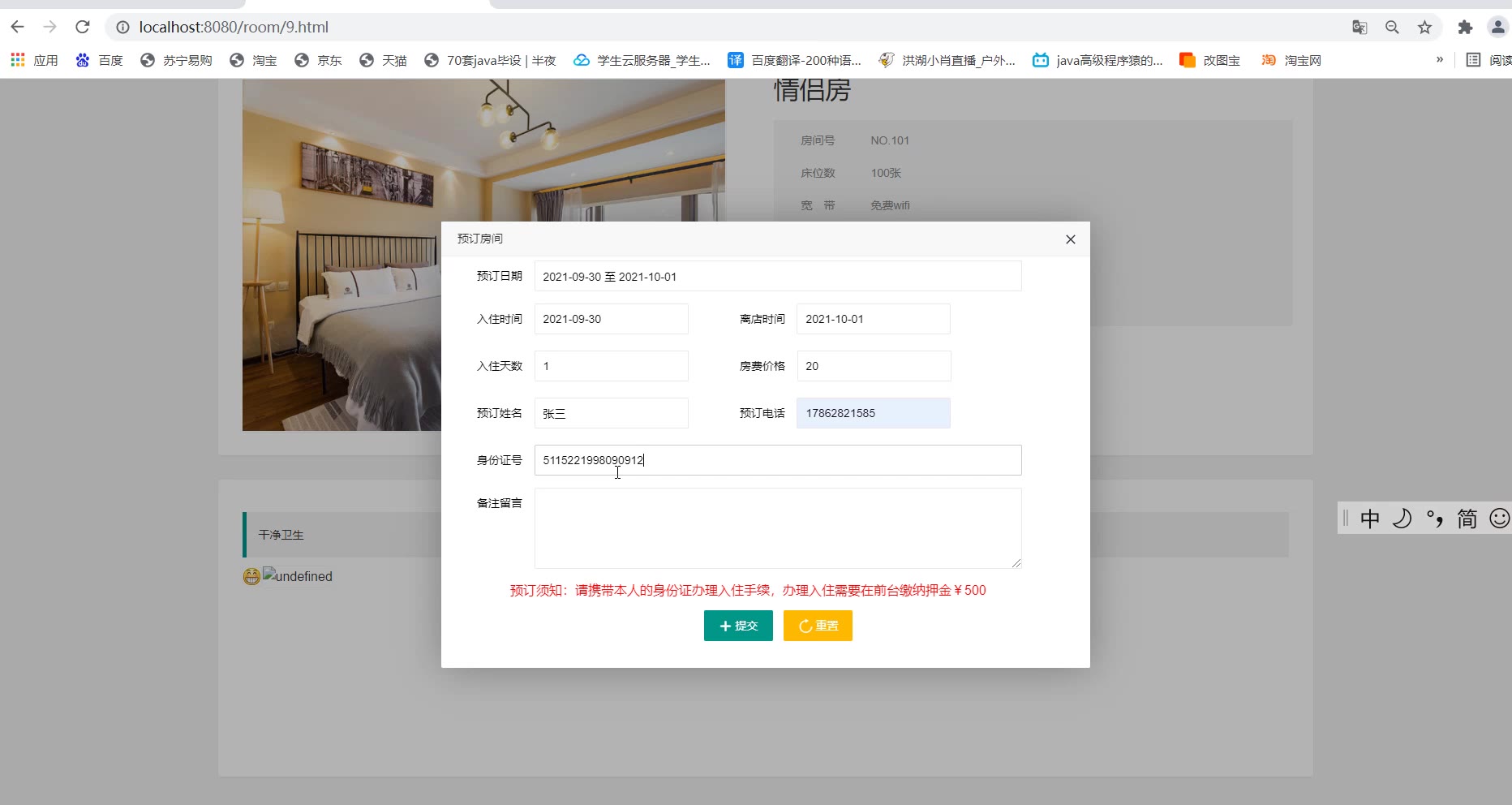The height and width of the screenshot is (805, 1512).
Task: Click the 备注留言 text area
Action: coord(778,528)
